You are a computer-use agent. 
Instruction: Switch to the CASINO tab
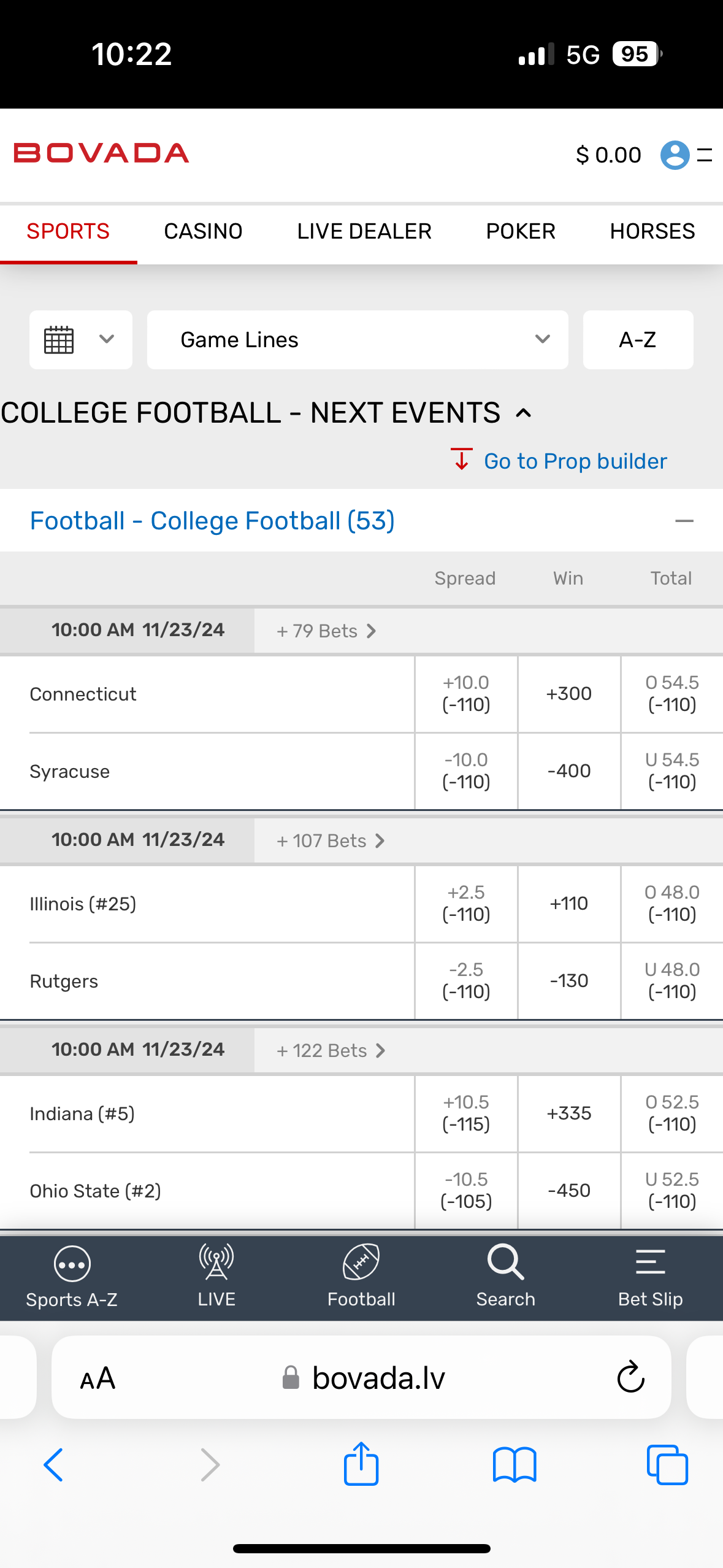point(203,231)
